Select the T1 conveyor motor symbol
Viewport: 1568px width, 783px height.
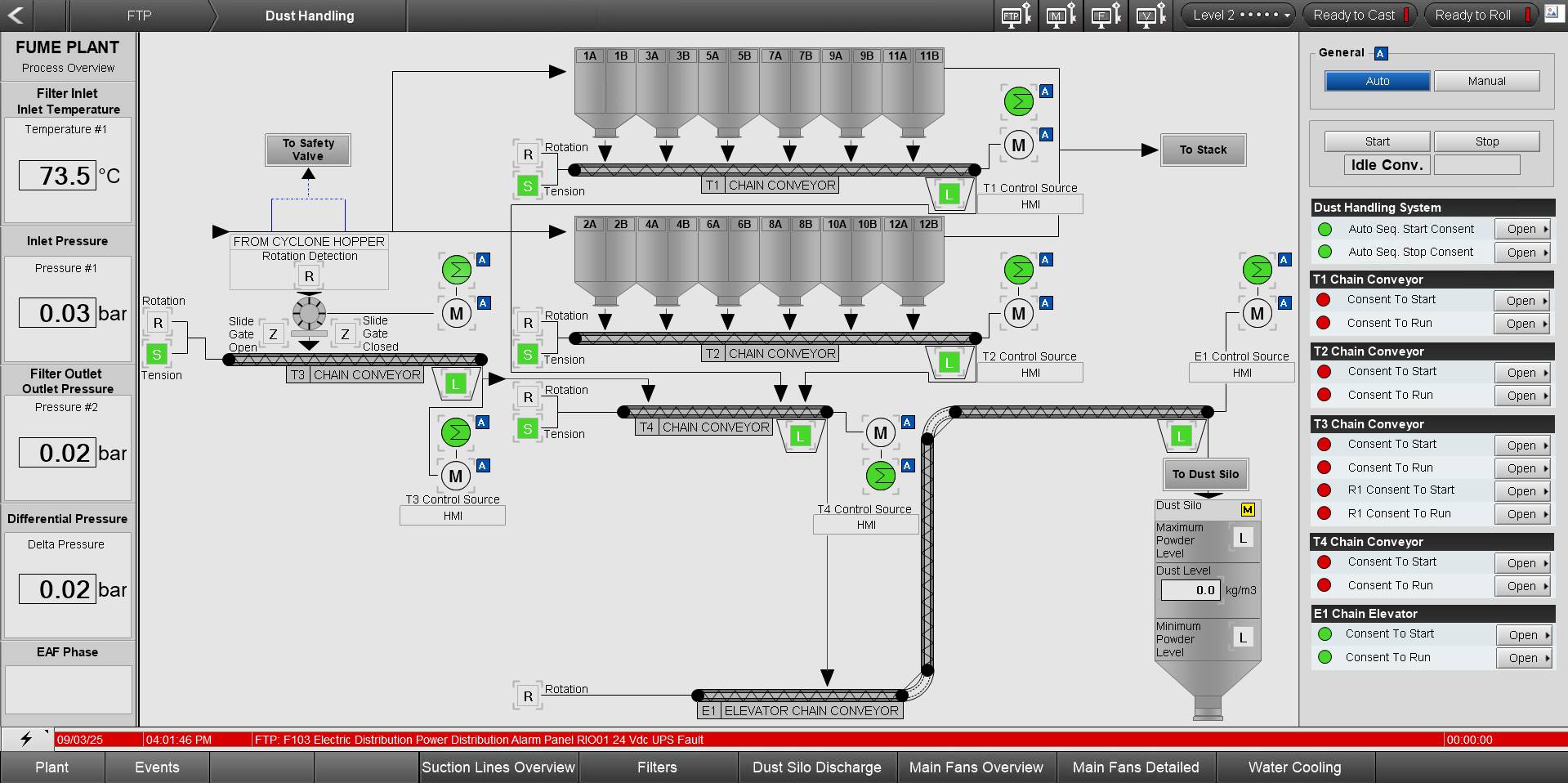[1018, 146]
